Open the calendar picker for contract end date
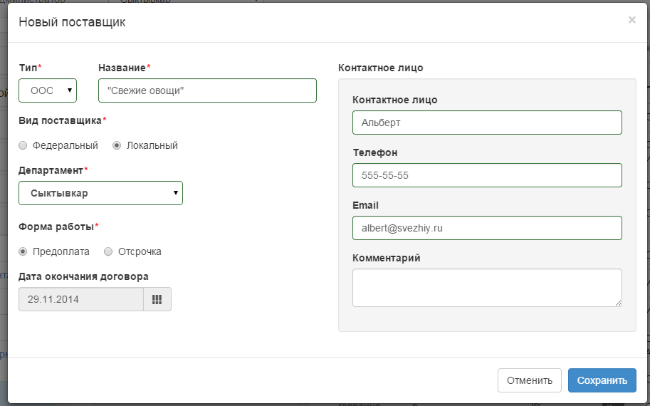 [157, 299]
